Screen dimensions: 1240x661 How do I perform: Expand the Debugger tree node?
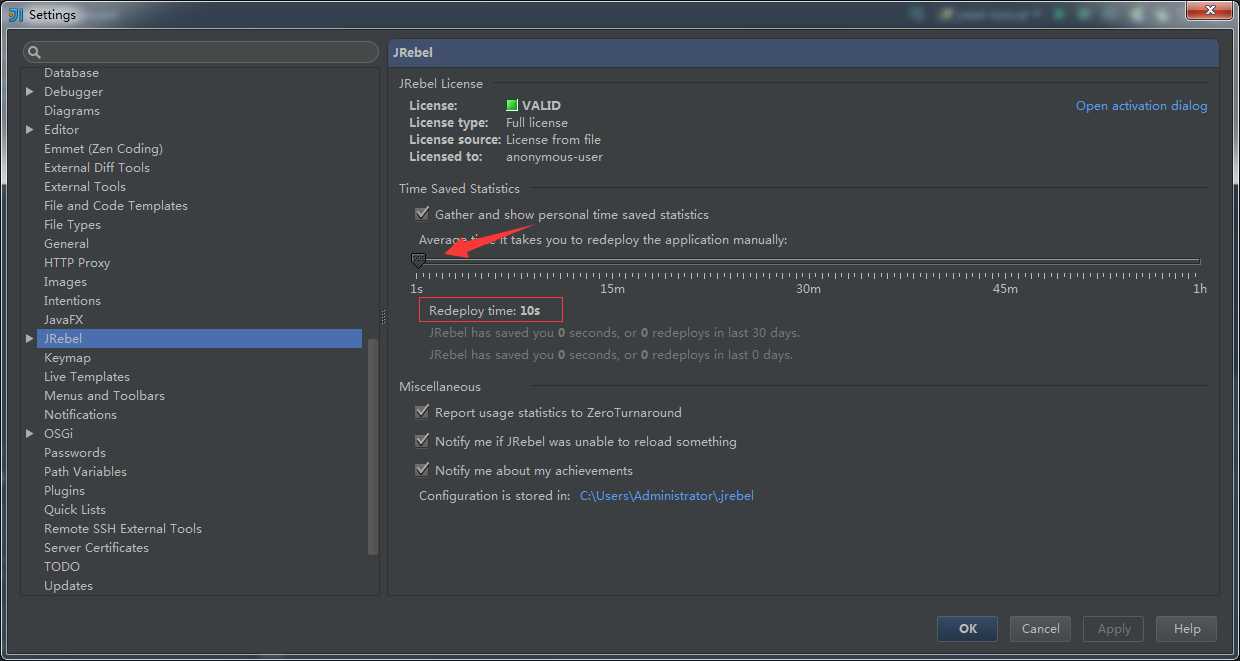(x=30, y=91)
